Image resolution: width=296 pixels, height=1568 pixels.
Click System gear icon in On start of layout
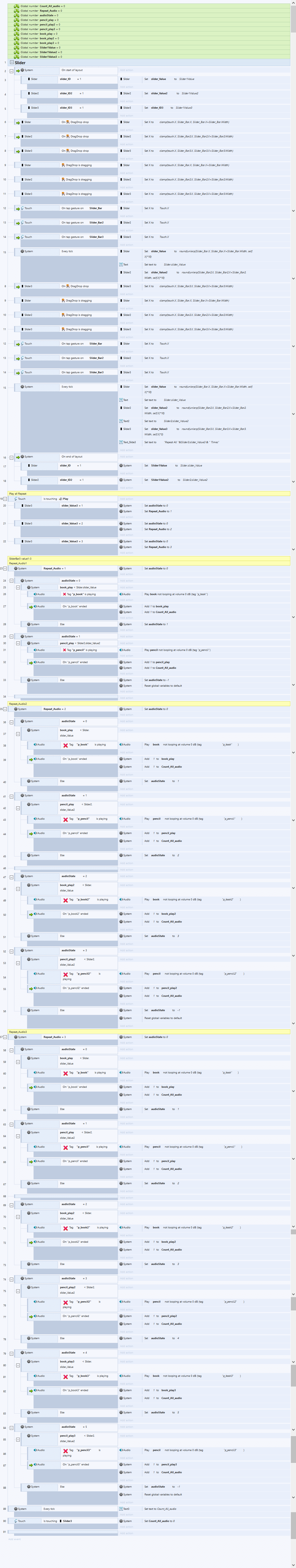(22, 70)
